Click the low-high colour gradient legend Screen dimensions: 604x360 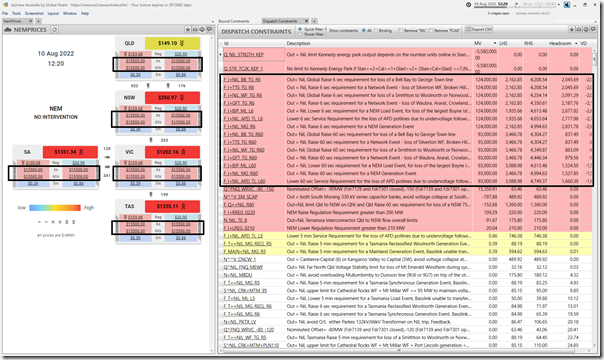pos(55,208)
